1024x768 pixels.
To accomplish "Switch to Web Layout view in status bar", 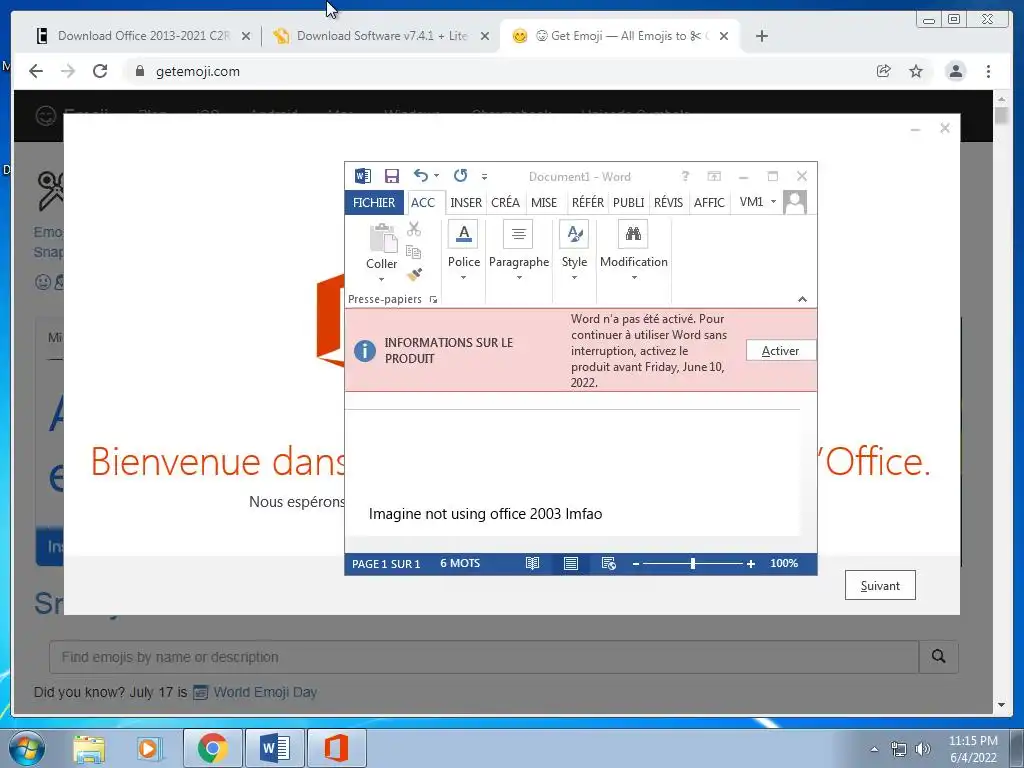I will (609, 564).
